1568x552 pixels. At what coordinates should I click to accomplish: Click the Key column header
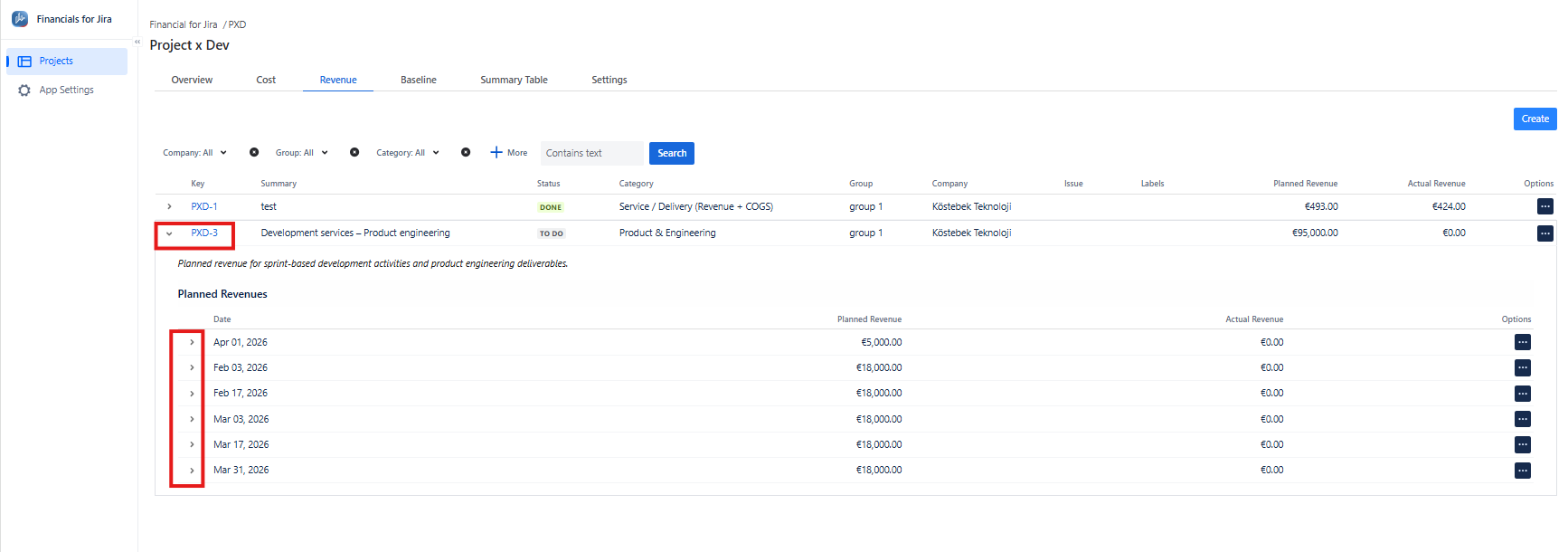pos(198,184)
